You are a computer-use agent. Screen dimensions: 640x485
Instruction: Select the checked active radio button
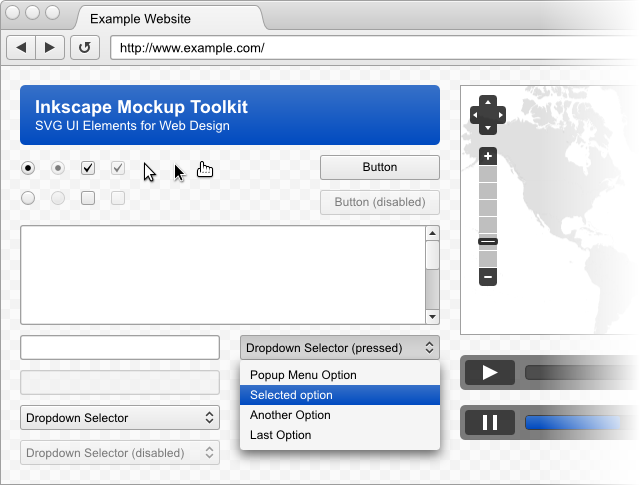[28, 168]
